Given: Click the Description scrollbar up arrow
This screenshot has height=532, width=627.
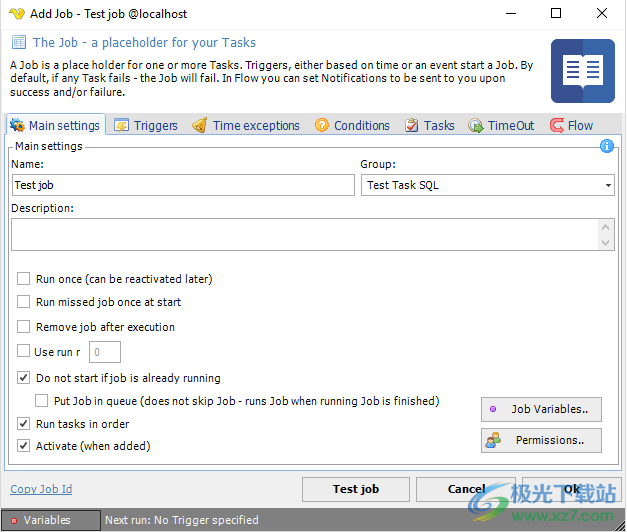Looking at the screenshot, I should point(605,227).
